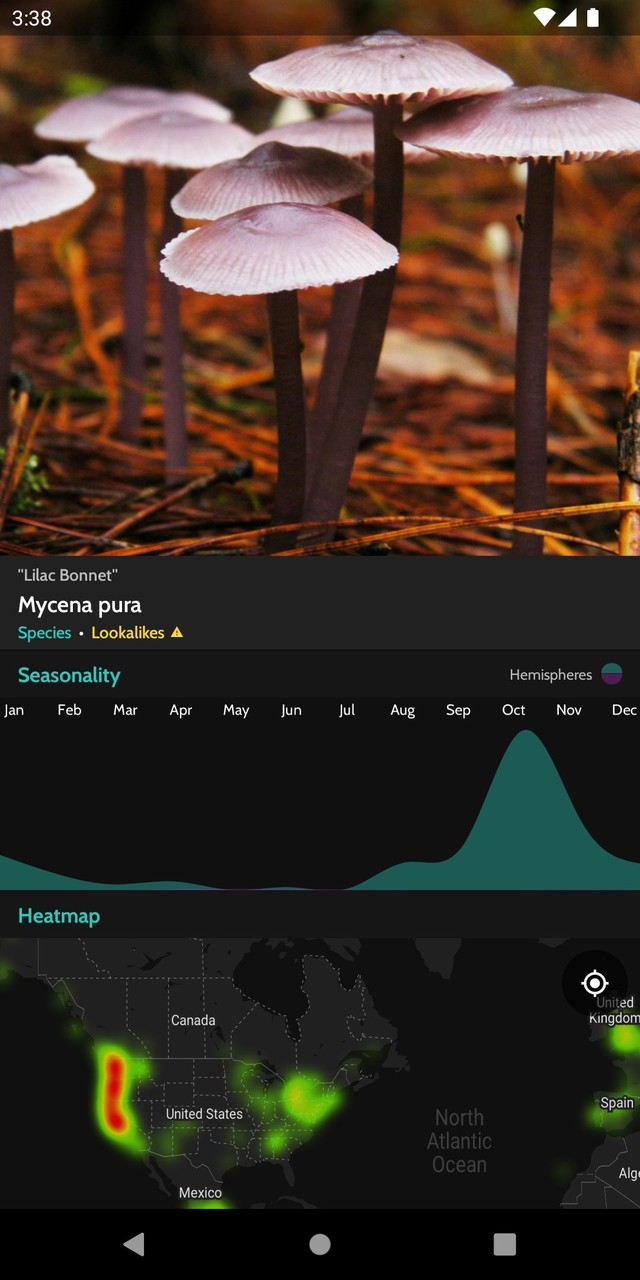Tap the map locate-me crosshair icon

click(x=595, y=983)
